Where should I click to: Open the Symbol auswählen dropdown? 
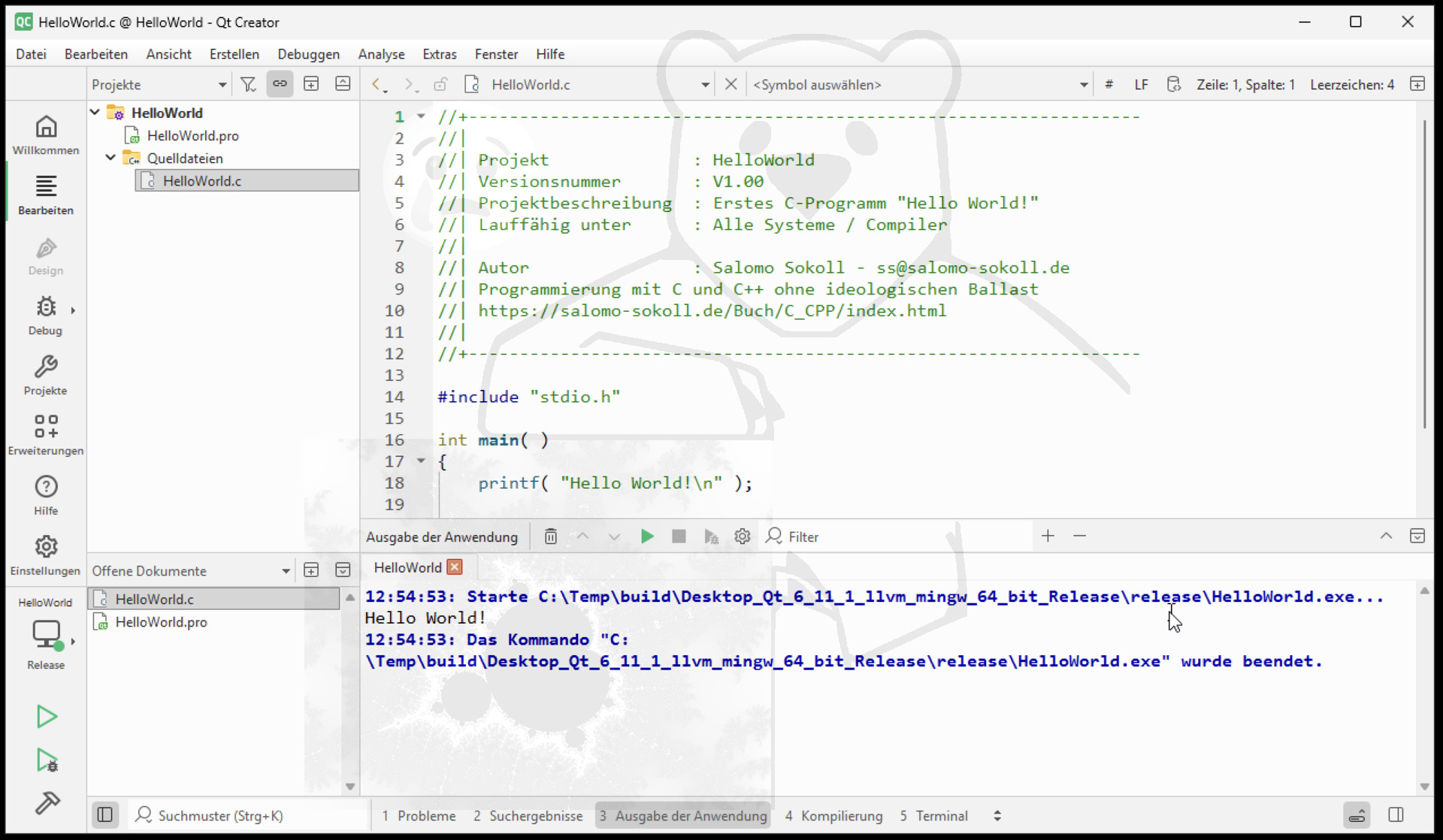(x=921, y=84)
